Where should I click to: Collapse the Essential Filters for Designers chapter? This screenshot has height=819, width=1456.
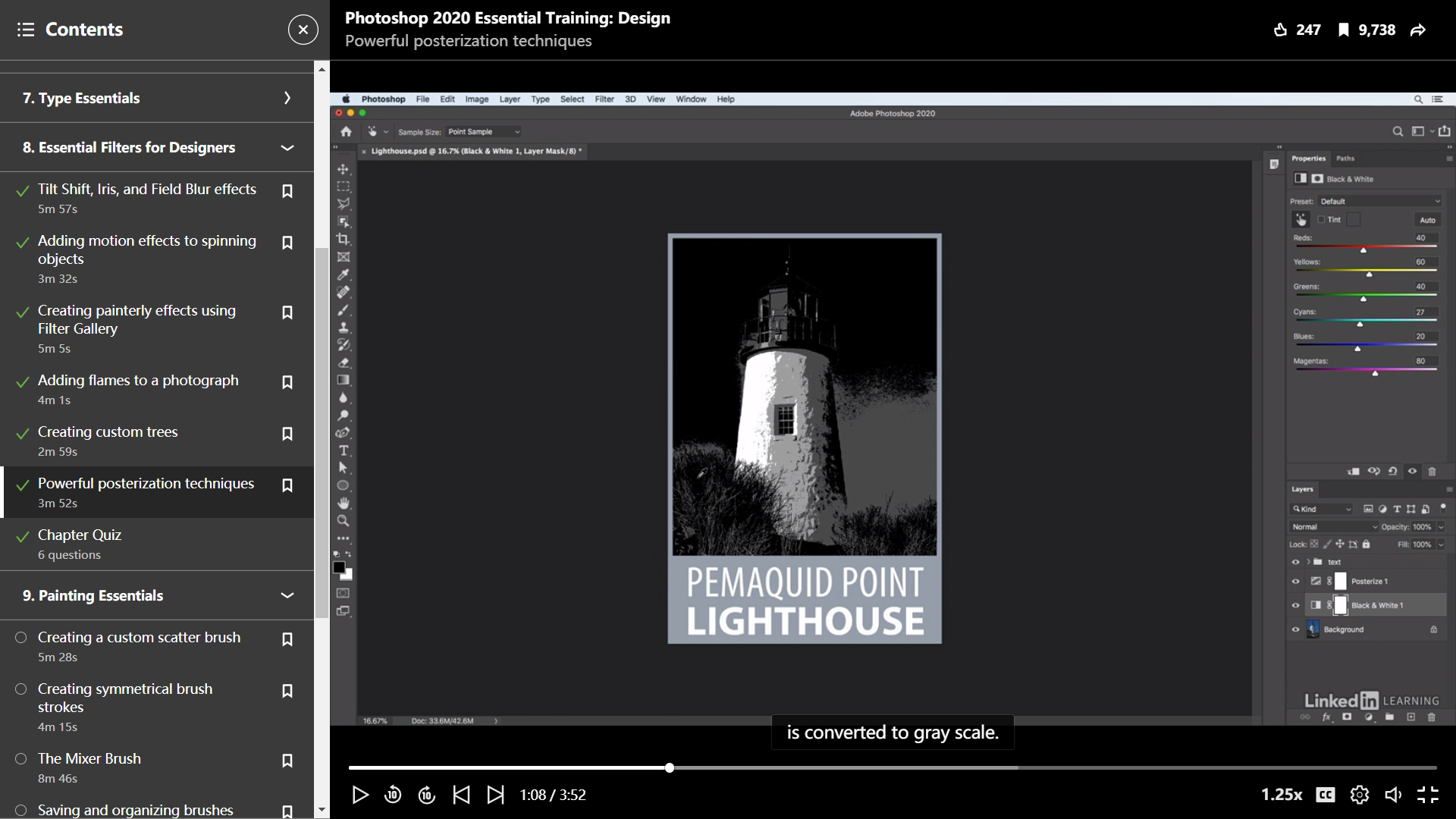(287, 148)
